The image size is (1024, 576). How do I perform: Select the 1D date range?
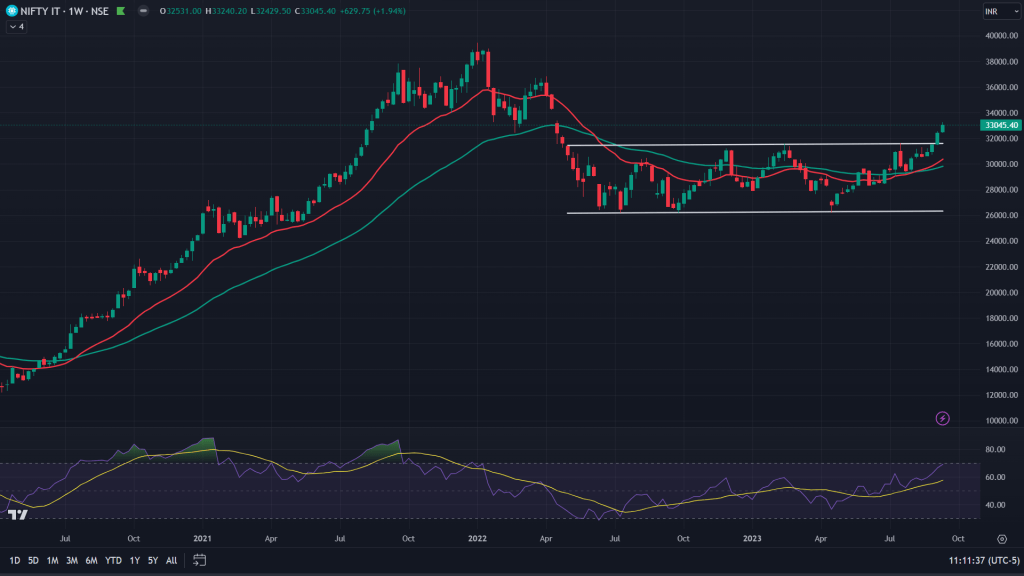[x=15, y=560]
